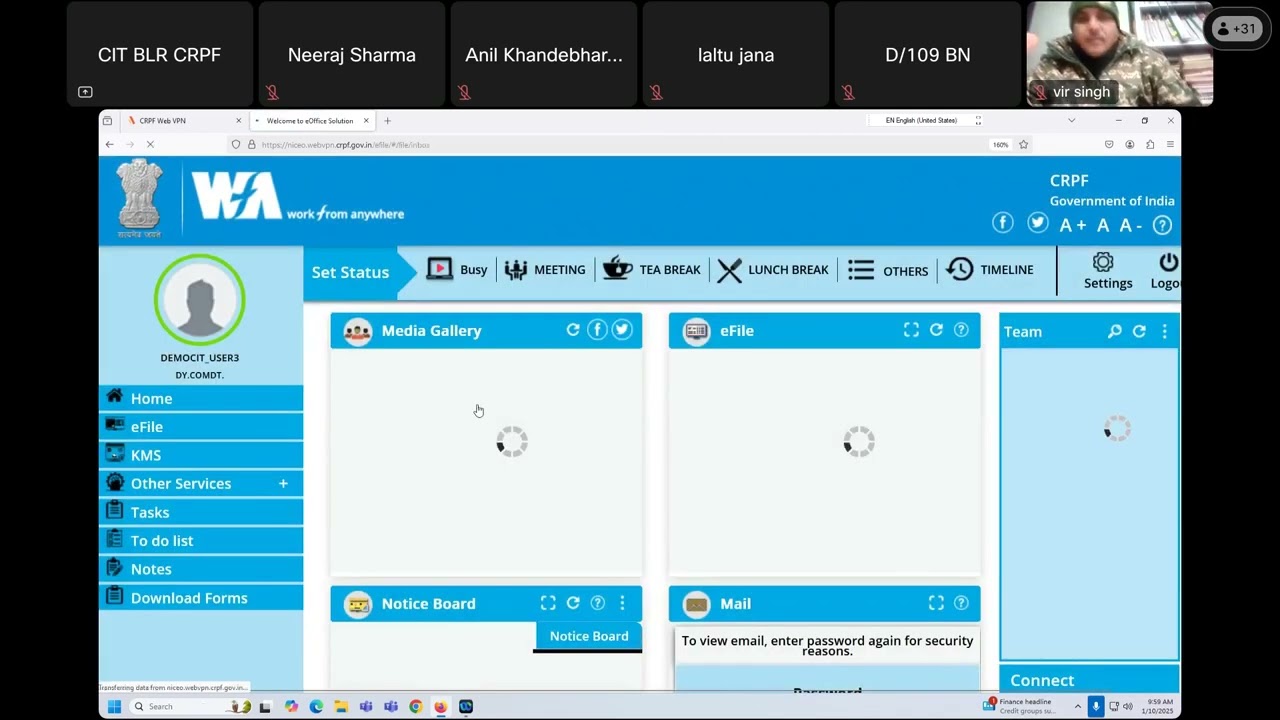Set status to MEETING
Image resolution: width=1280 pixels, height=720 pixels.
545,270
